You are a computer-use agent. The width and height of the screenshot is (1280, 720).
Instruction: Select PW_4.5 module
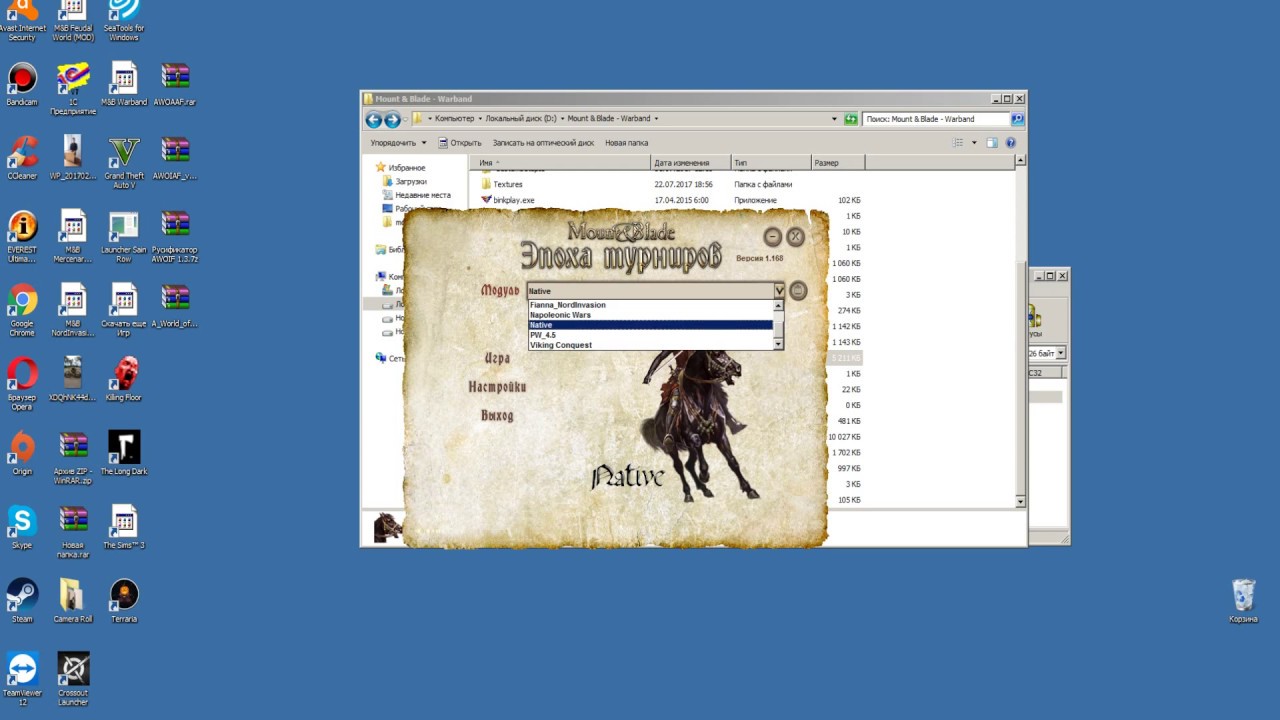[651, 335]
